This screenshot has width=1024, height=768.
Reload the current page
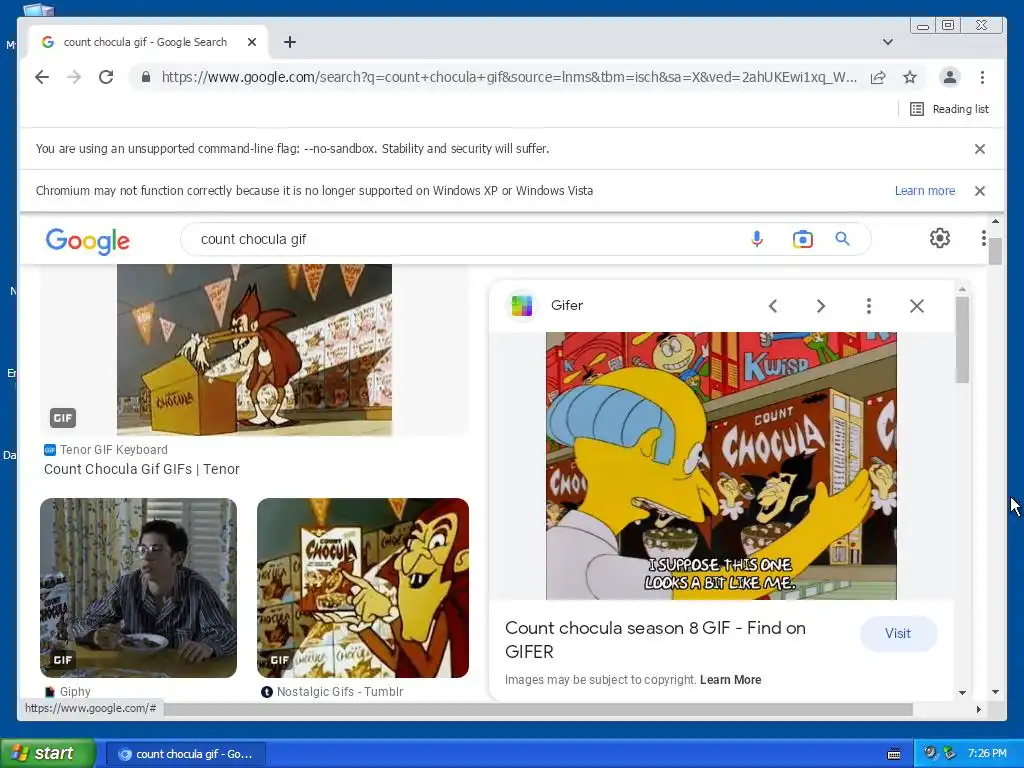pos(106,77)
